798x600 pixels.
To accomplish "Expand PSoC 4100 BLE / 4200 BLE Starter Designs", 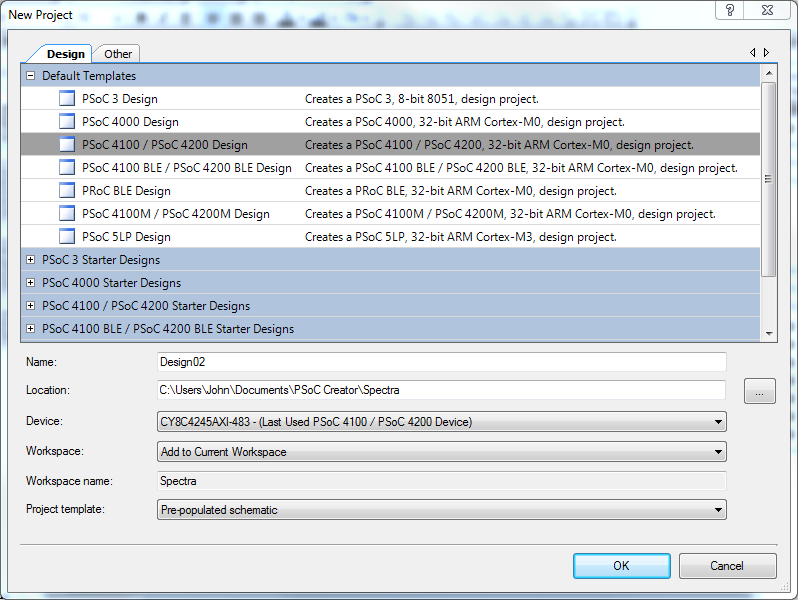I will point(31,328).
